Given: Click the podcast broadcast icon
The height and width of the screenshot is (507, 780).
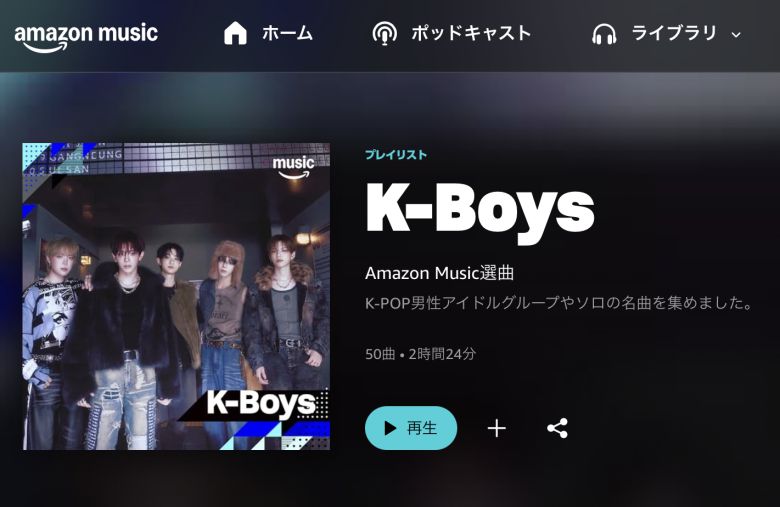Looking at the screenshot, I should click(385, 34).
